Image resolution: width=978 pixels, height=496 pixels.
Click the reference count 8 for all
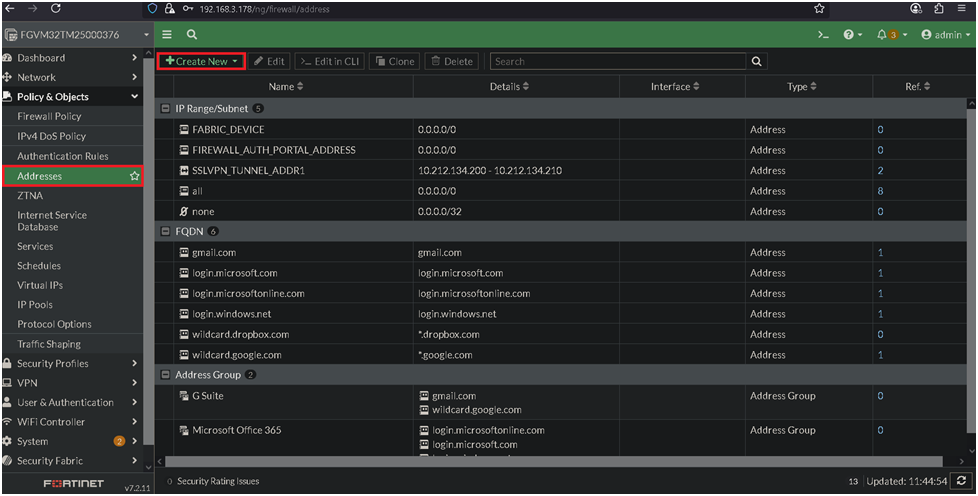click(880, 191)
